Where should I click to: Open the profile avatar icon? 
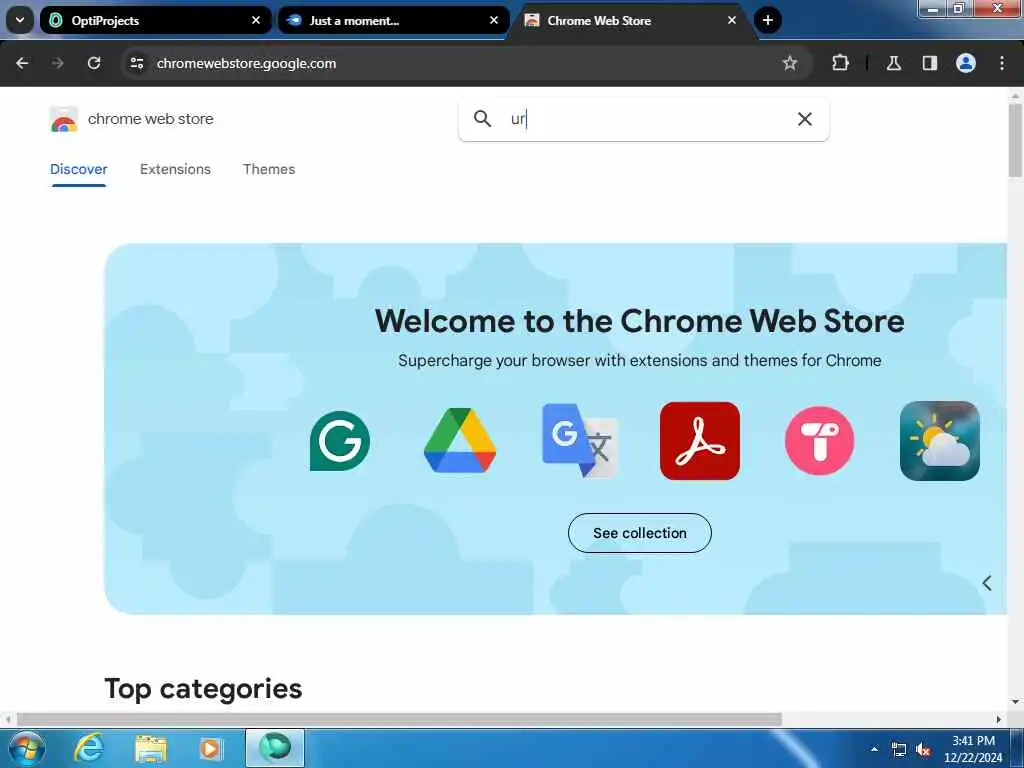pyautogui.click(x=965, y=63)
